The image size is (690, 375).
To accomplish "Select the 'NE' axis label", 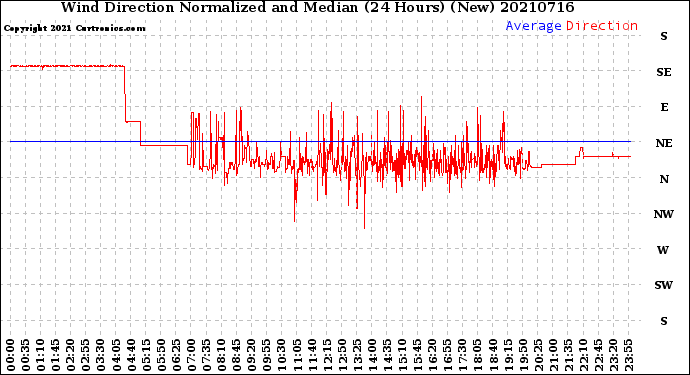I will (664, 143).
